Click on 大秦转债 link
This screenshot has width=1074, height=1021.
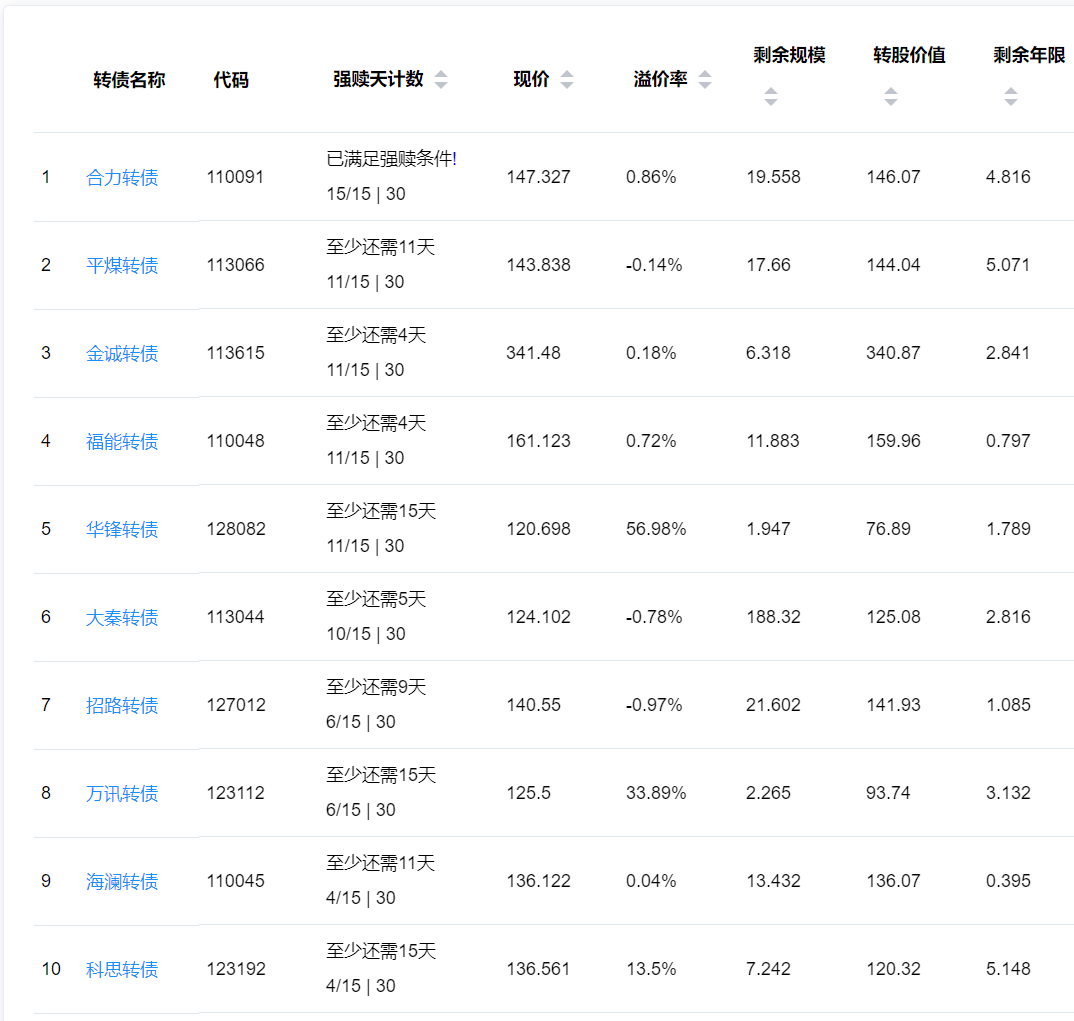point(122,618)
